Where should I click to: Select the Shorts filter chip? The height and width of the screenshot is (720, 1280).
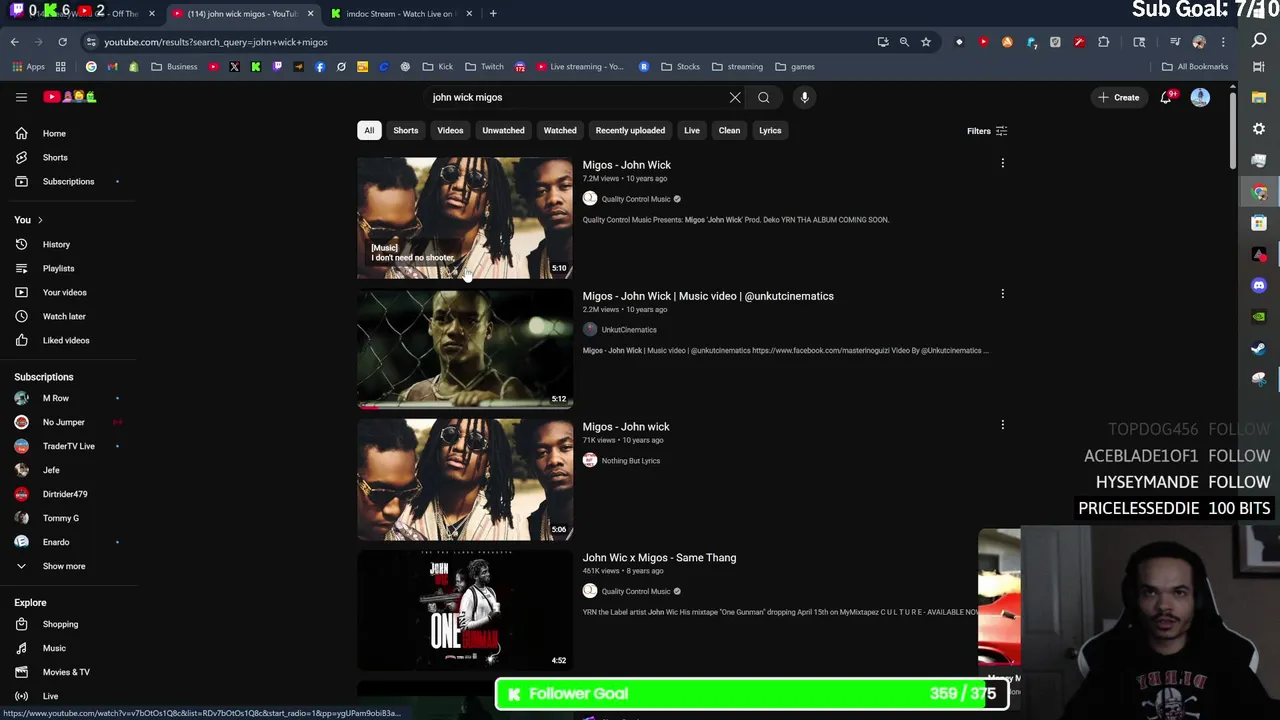coord(406,130)
